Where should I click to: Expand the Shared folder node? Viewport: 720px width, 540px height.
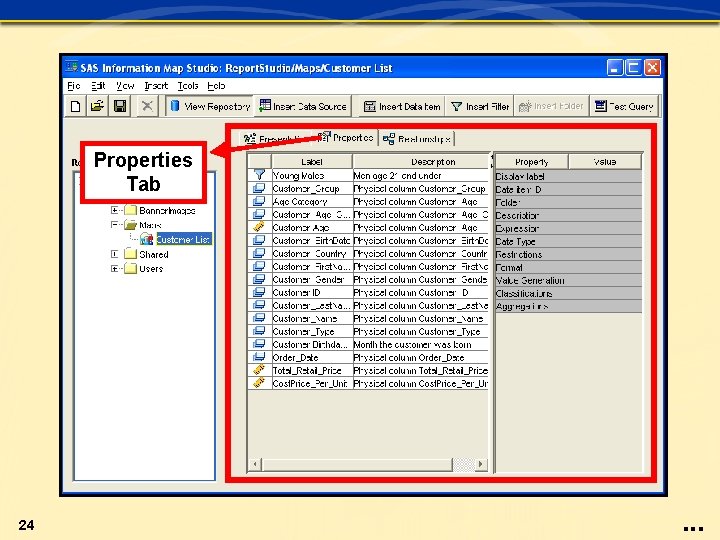click(x=114, y=254)
